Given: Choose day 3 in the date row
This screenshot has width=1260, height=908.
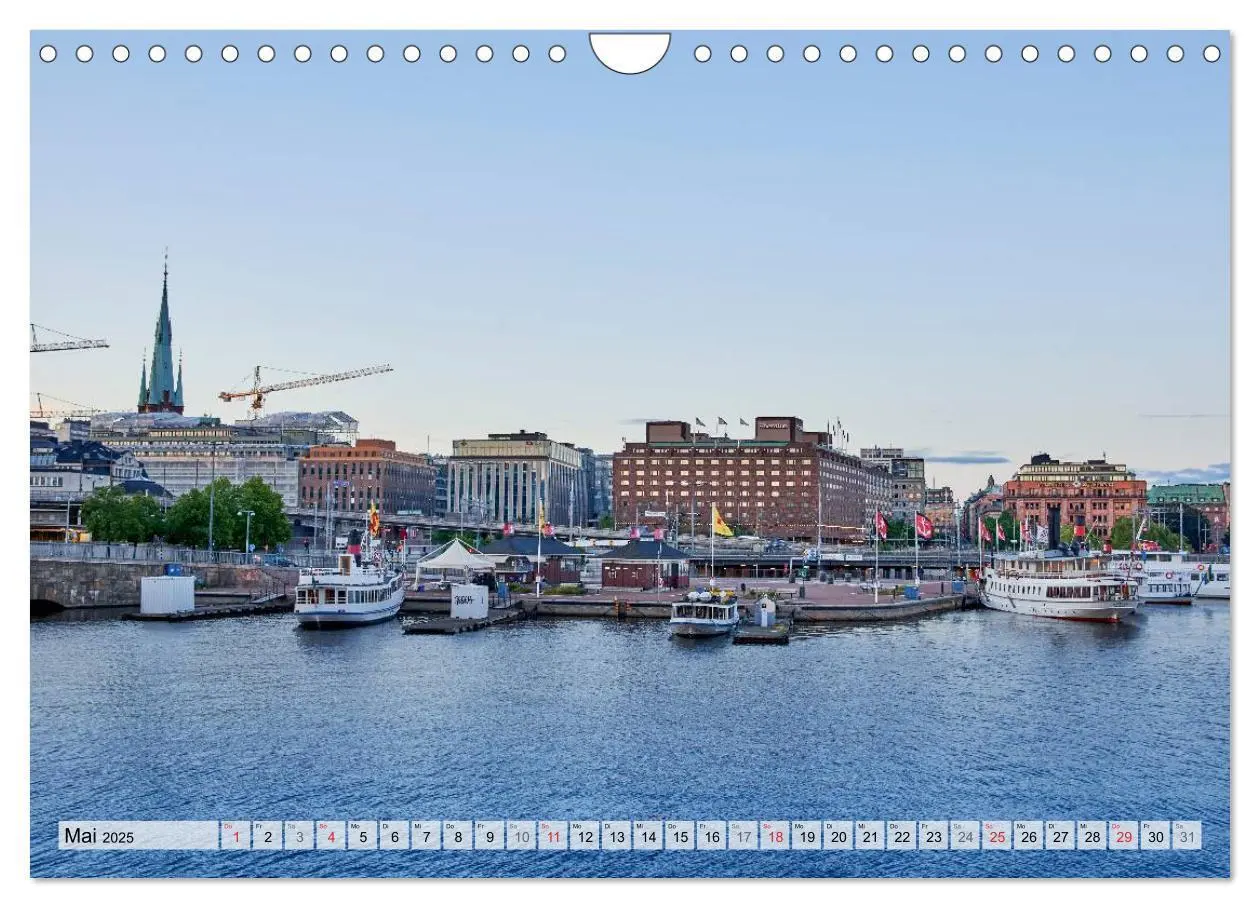Looking at the screenshot, I should [299, 836].
